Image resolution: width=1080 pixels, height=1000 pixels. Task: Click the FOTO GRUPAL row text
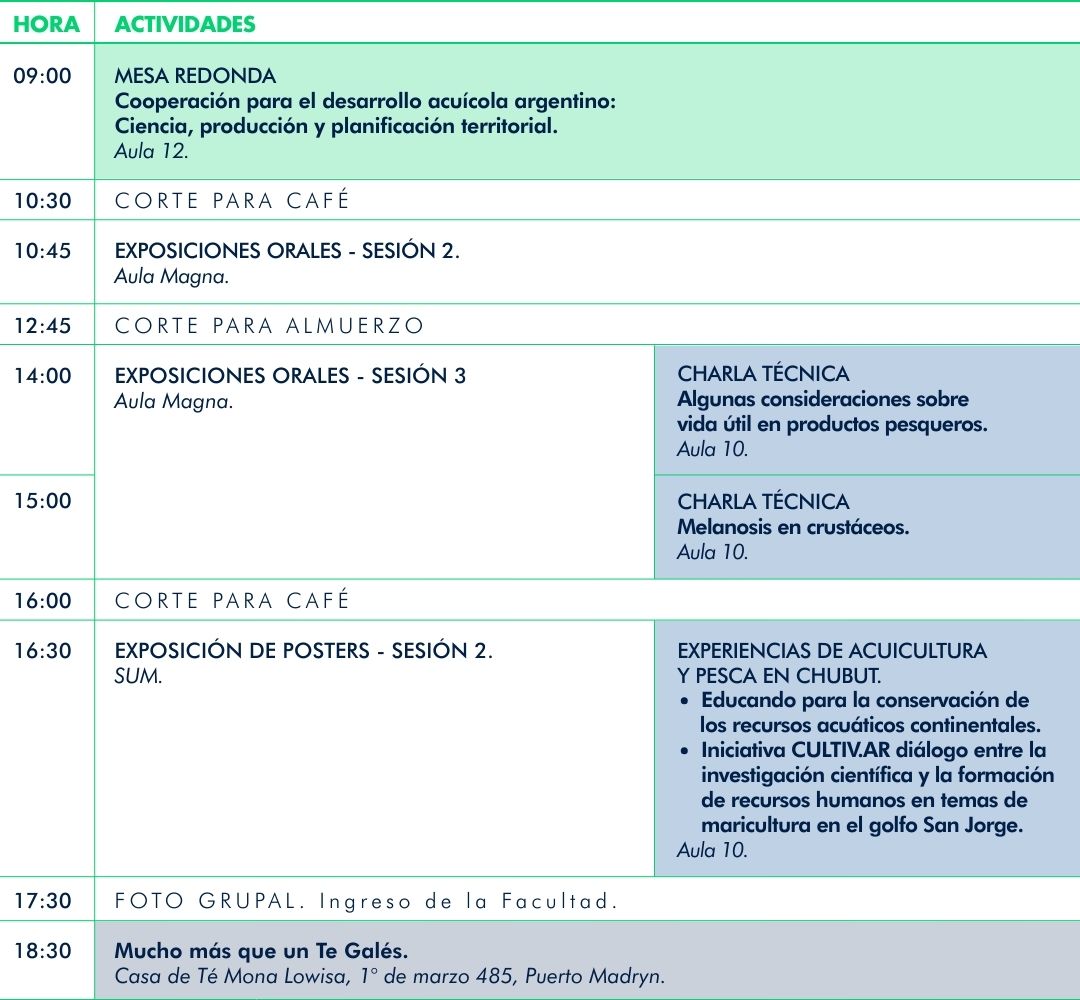tap(365, 901)
